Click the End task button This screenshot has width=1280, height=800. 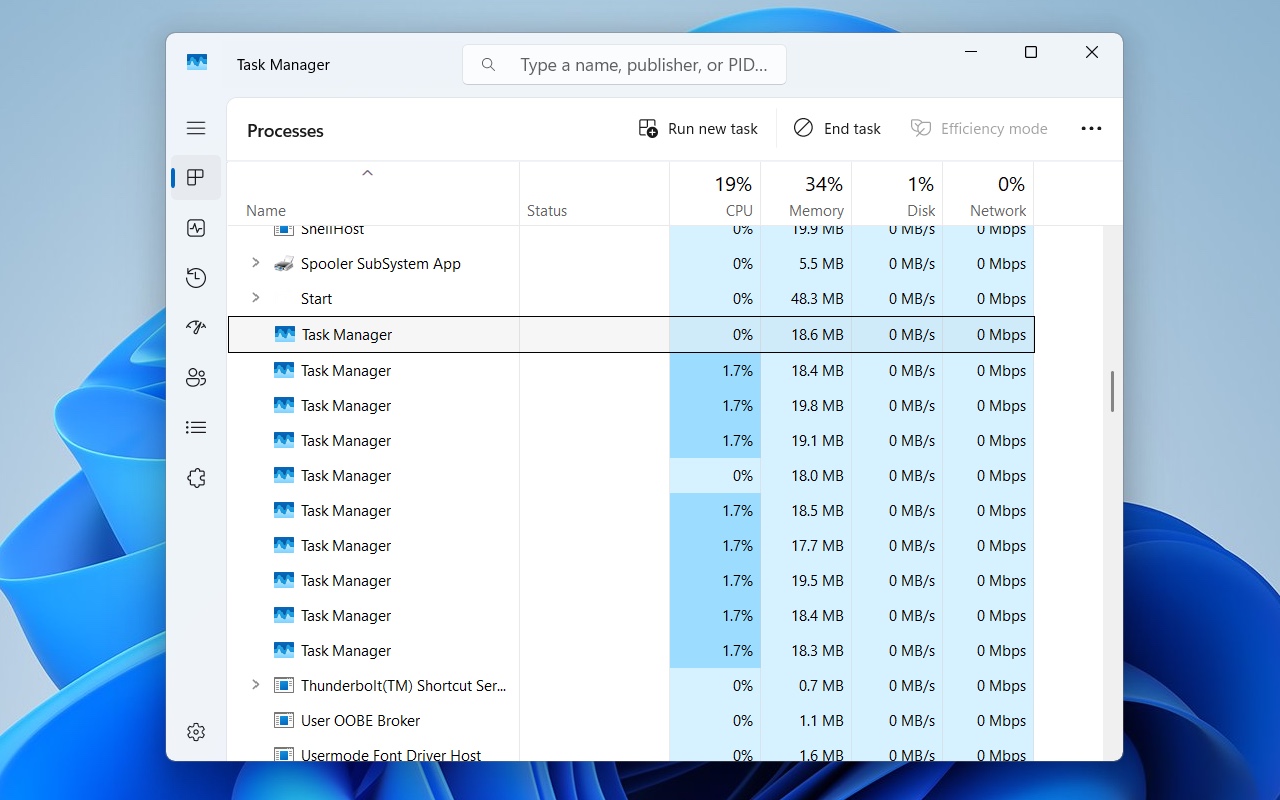tap(837, 128)
